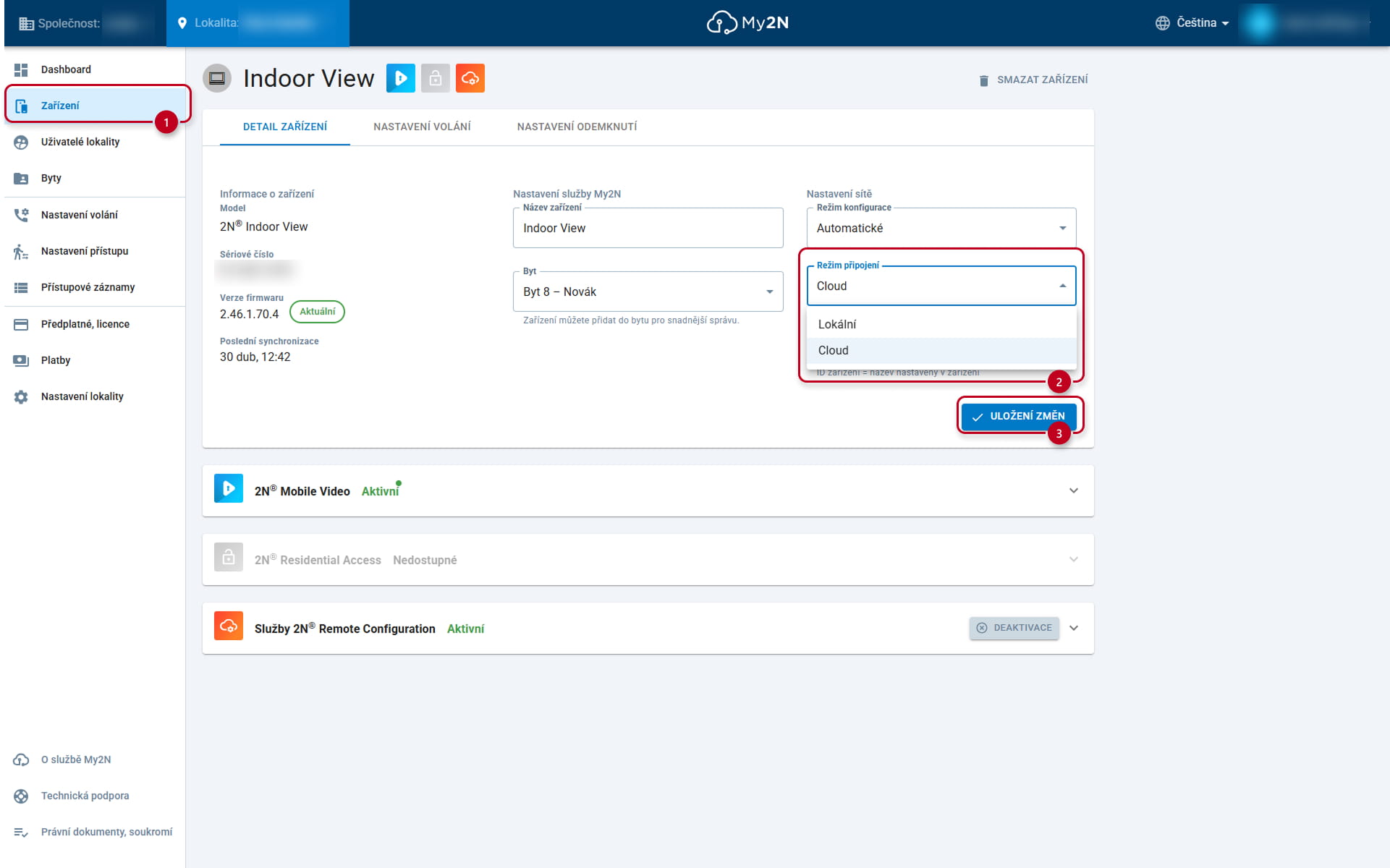Screen dimensions: 1390x868
Task: Click the Název zařízení input field
Action: [648, 228]
